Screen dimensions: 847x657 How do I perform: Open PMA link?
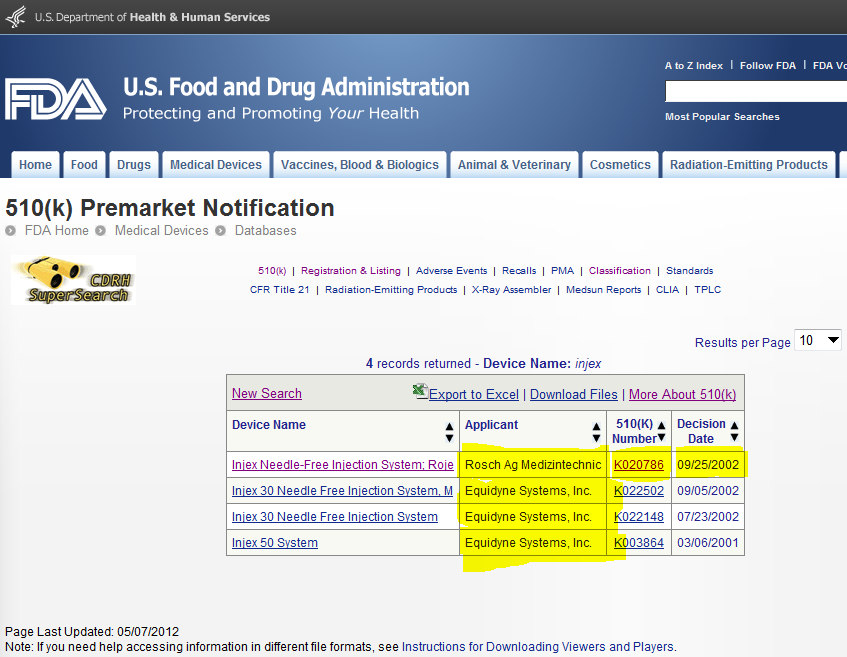click(x=562, y=271)
